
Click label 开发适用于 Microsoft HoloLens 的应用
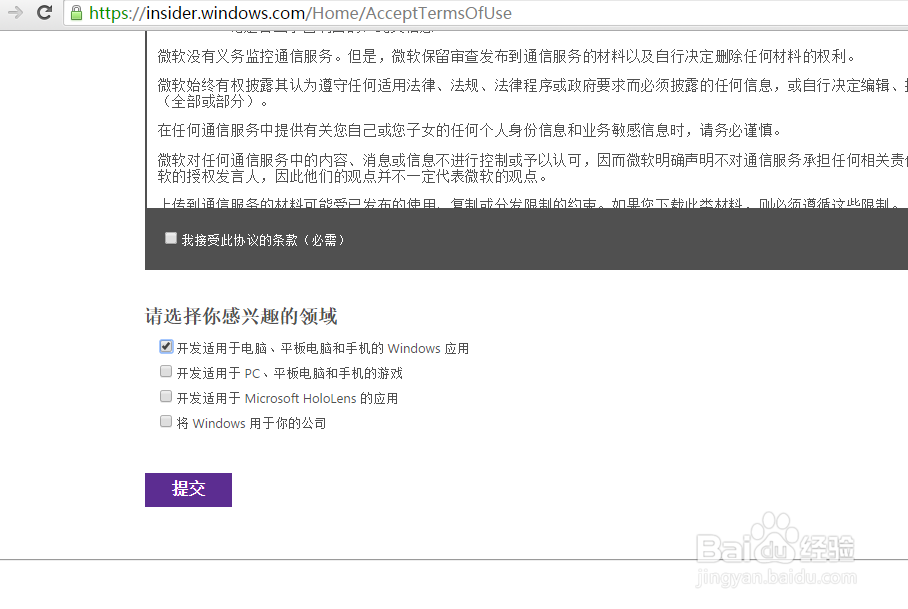287,398
